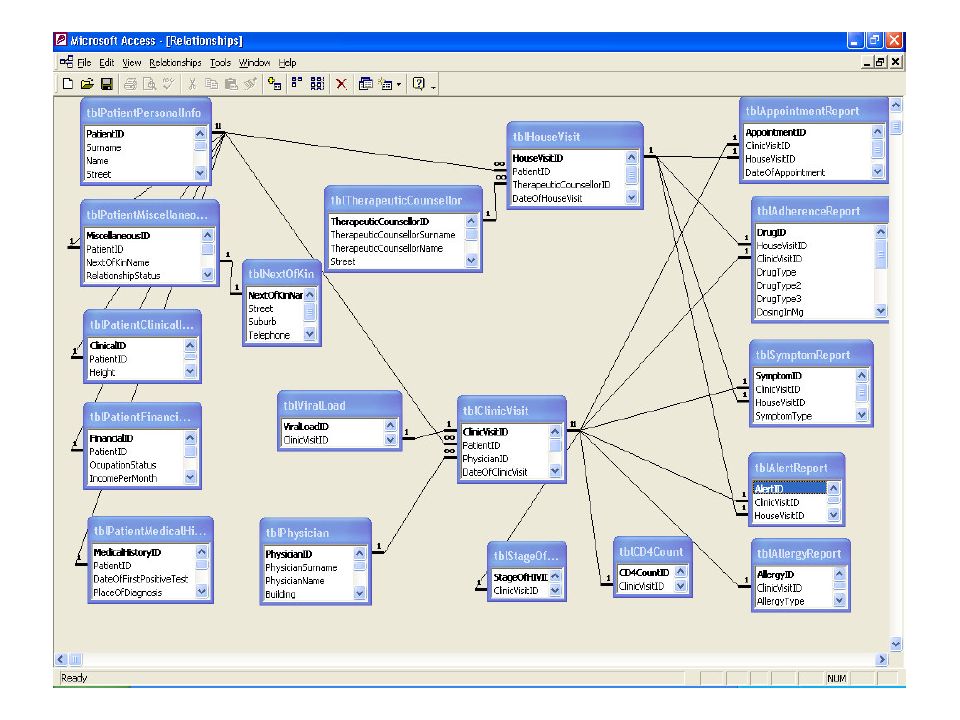The height and width of the screenshot is (720, 960).
Task: Click the Print Preview toolbar icon
Action: tap(149, 84)
